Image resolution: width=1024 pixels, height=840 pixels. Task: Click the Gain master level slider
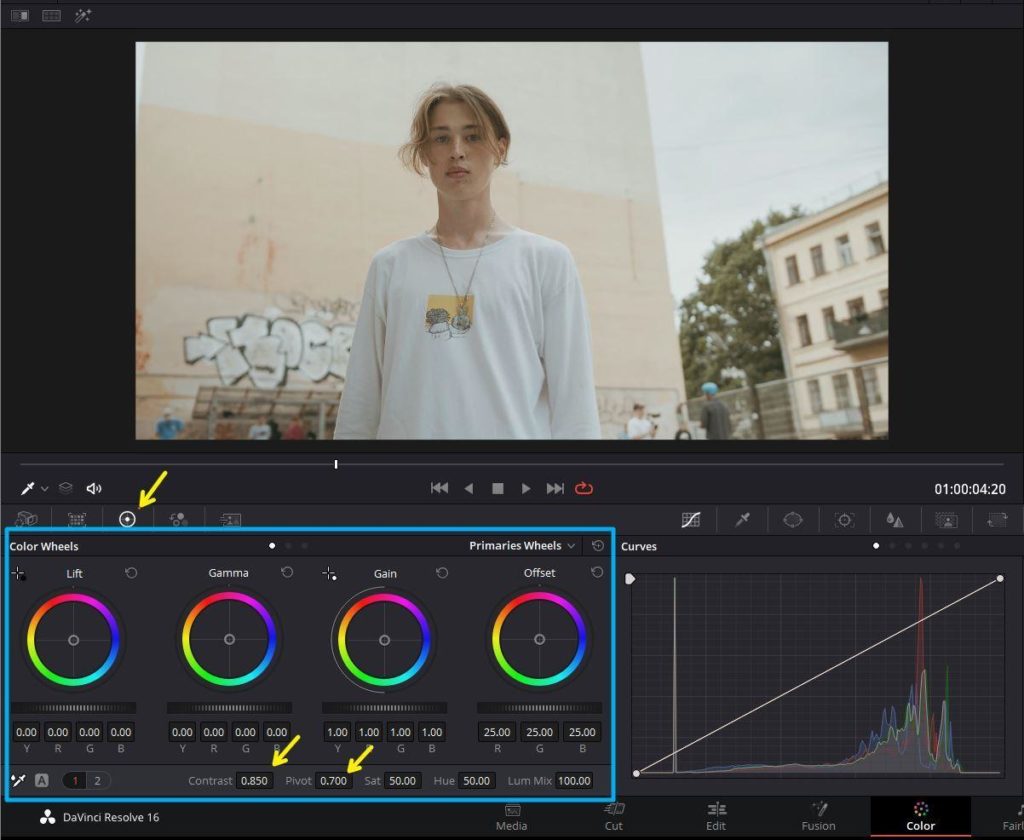click(x=384, y=707)
